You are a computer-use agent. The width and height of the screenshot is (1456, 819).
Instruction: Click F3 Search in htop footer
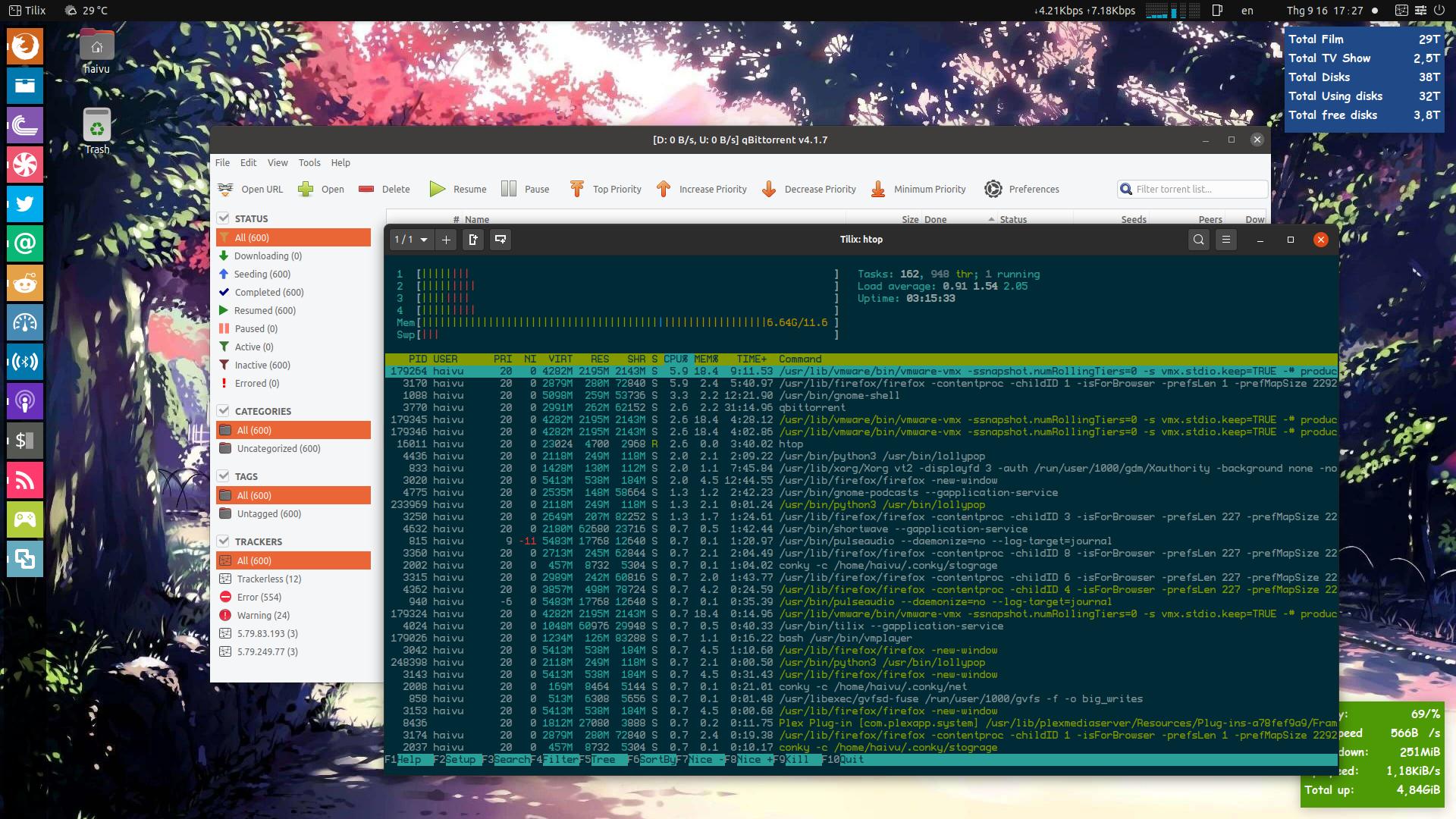(x=506, y=759)
